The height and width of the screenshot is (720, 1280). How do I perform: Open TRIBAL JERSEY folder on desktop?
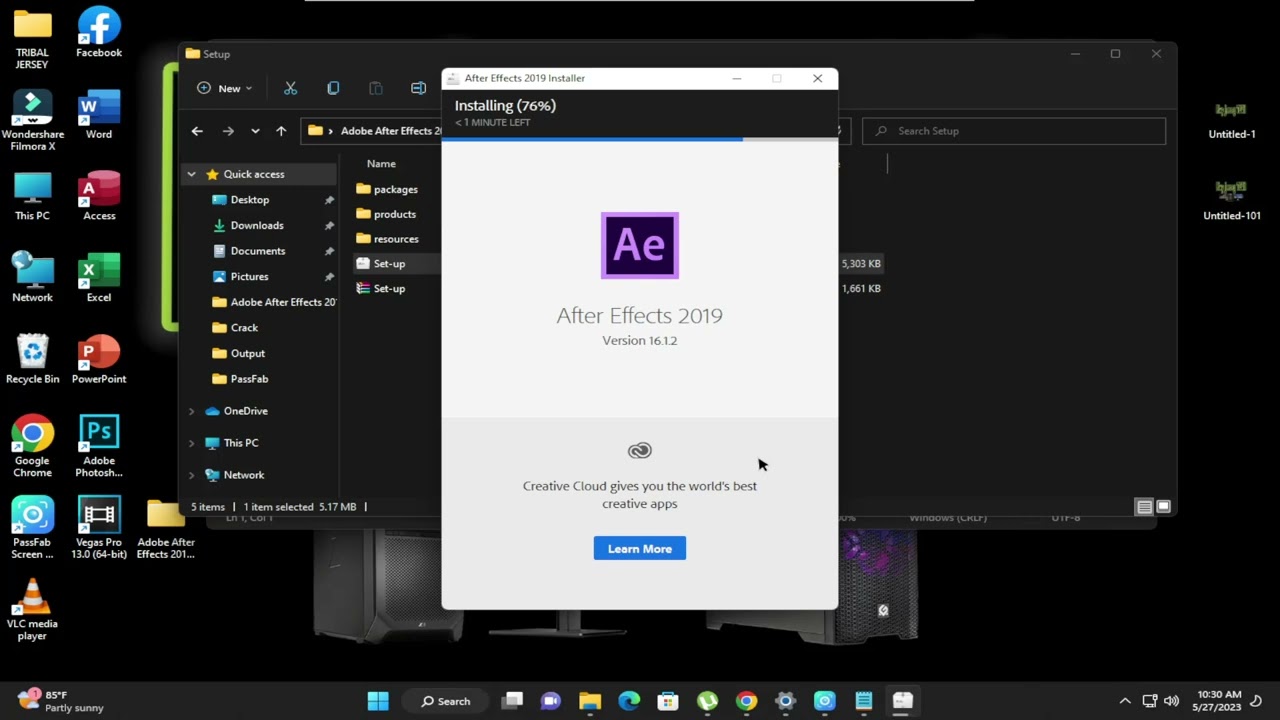click(x=32, y=40)
